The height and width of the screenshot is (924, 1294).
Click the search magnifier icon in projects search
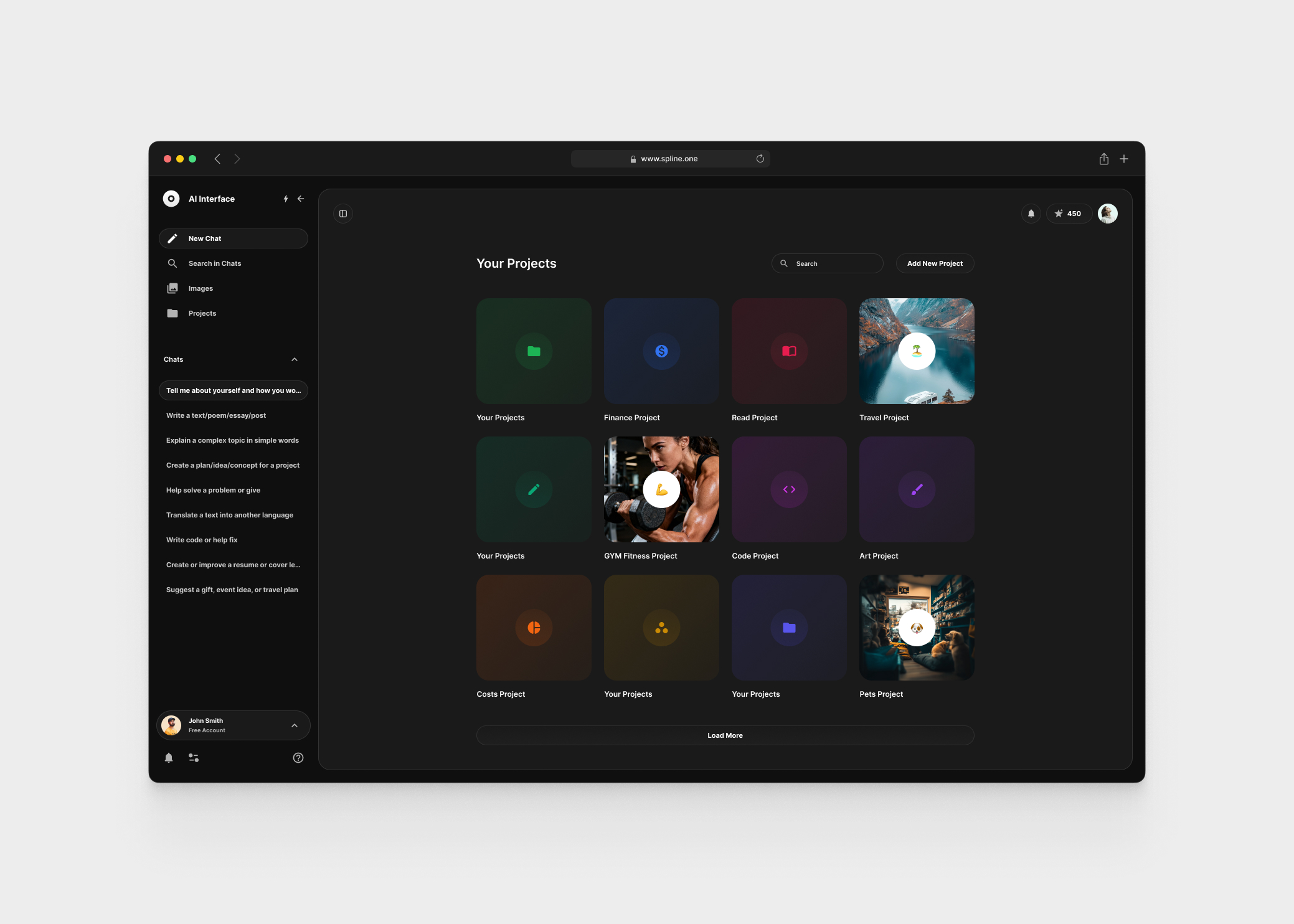click(x=784, y=263)
